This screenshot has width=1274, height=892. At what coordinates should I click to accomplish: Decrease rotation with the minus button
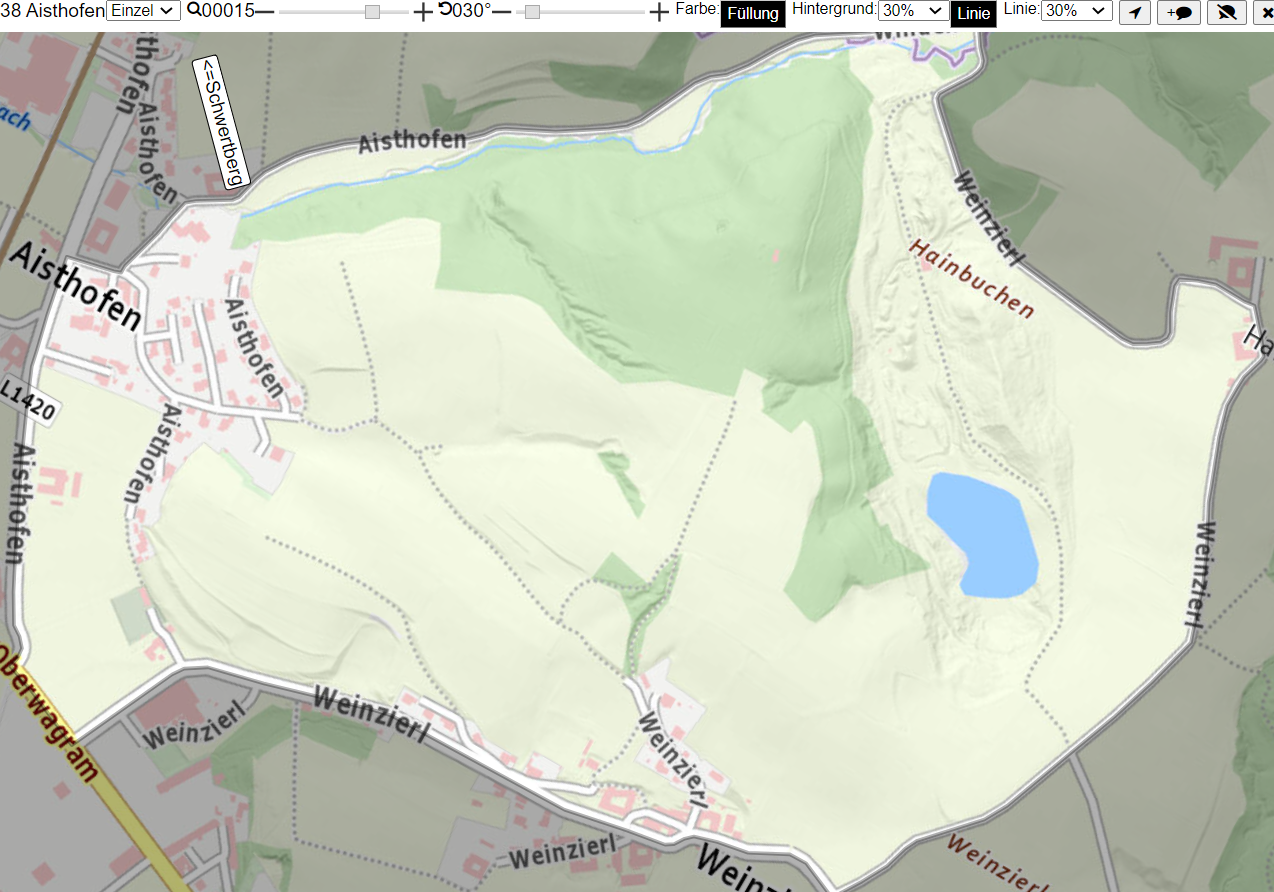point(502,12)
